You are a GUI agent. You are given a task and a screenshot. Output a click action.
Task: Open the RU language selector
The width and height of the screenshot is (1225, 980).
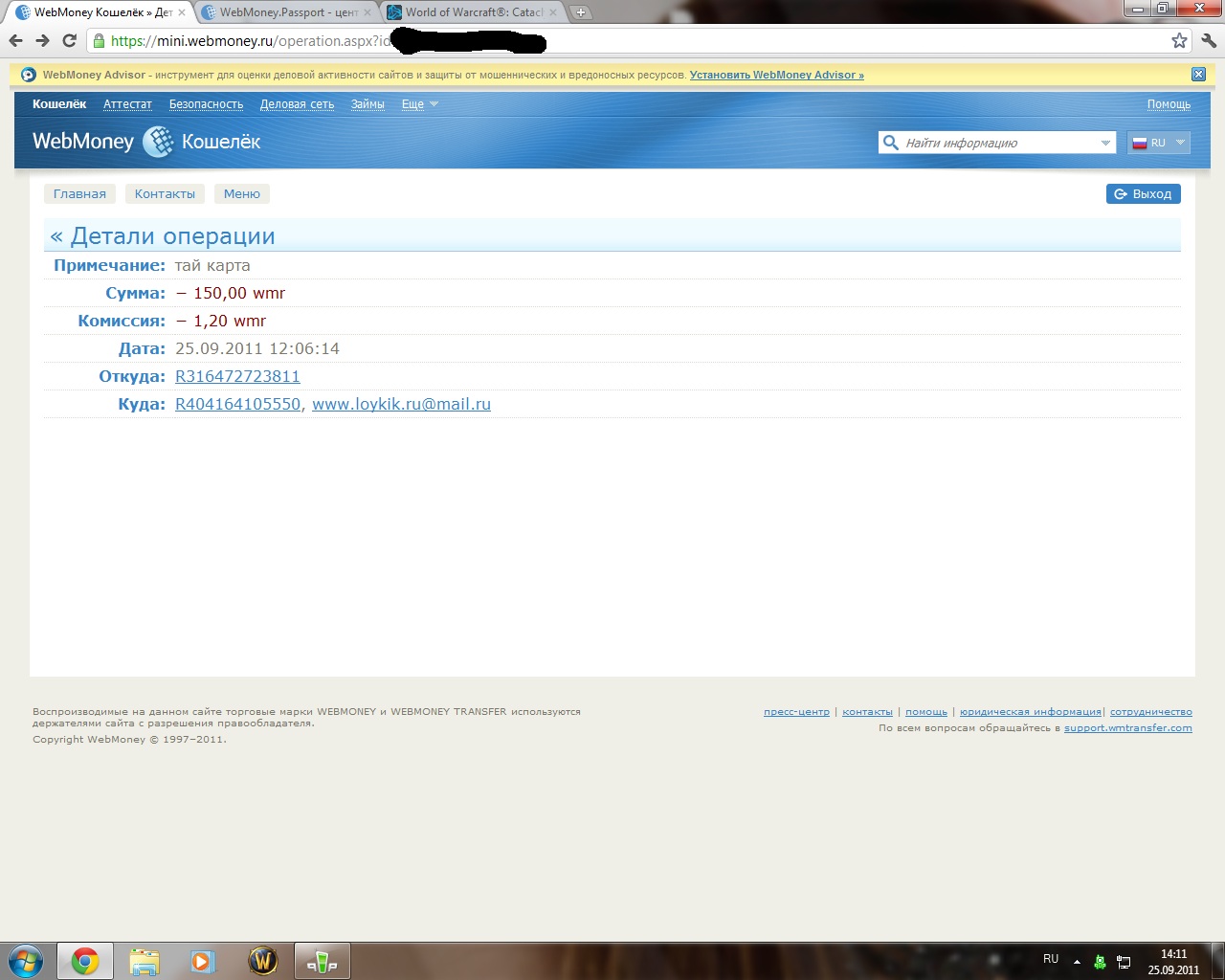point(1159,143)
